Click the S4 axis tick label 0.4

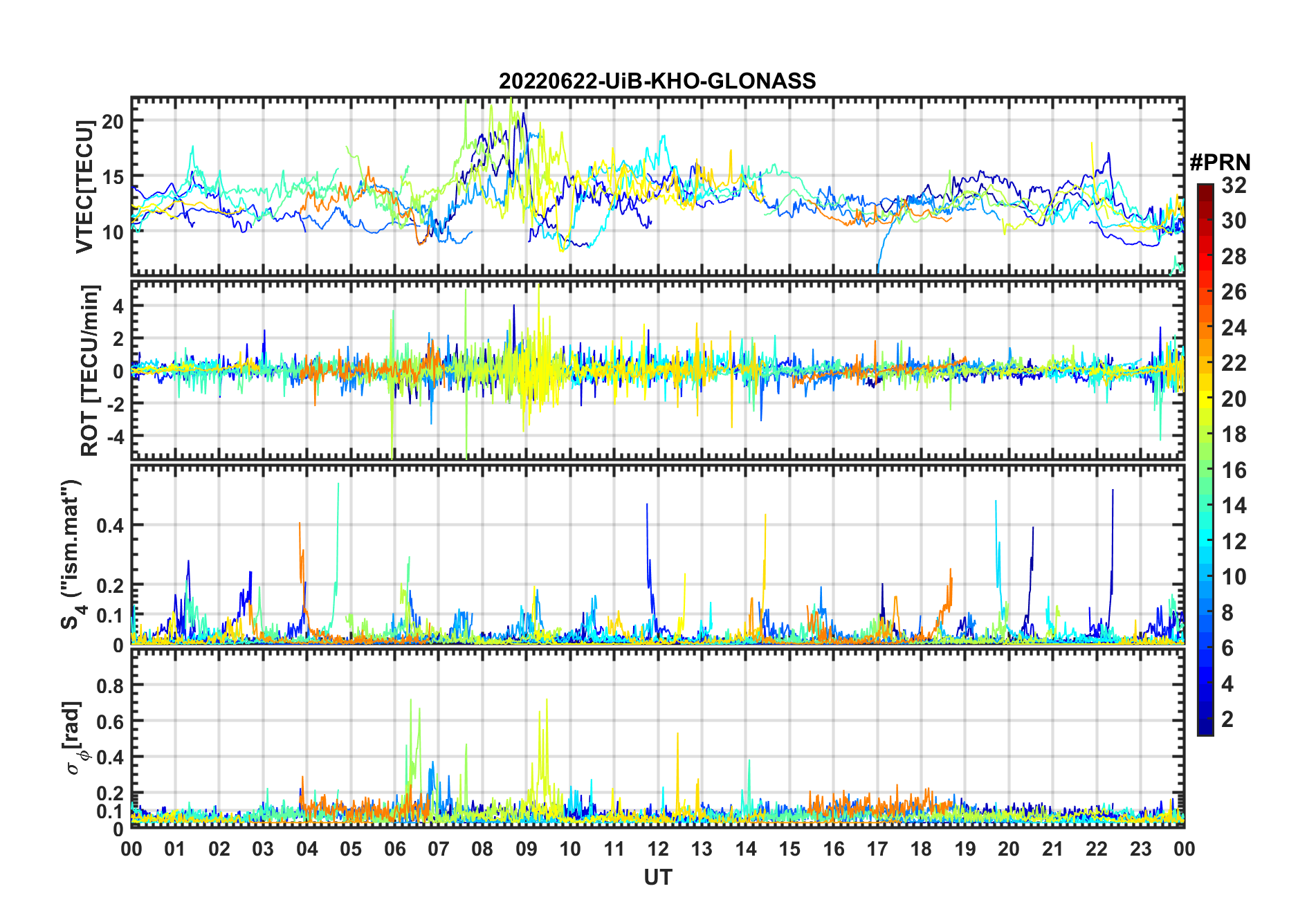[109, 526]
